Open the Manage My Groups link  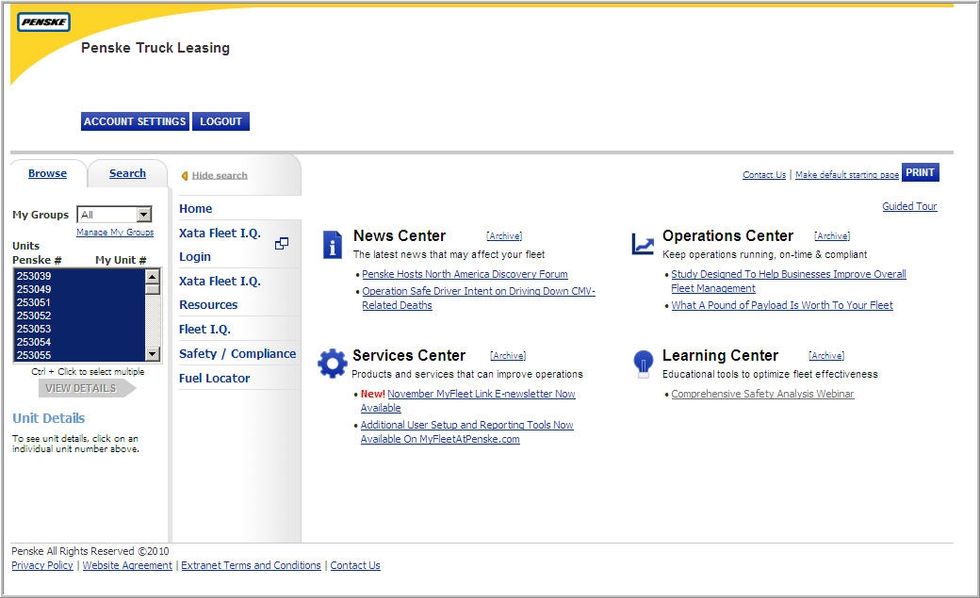[x=115, y=233]
